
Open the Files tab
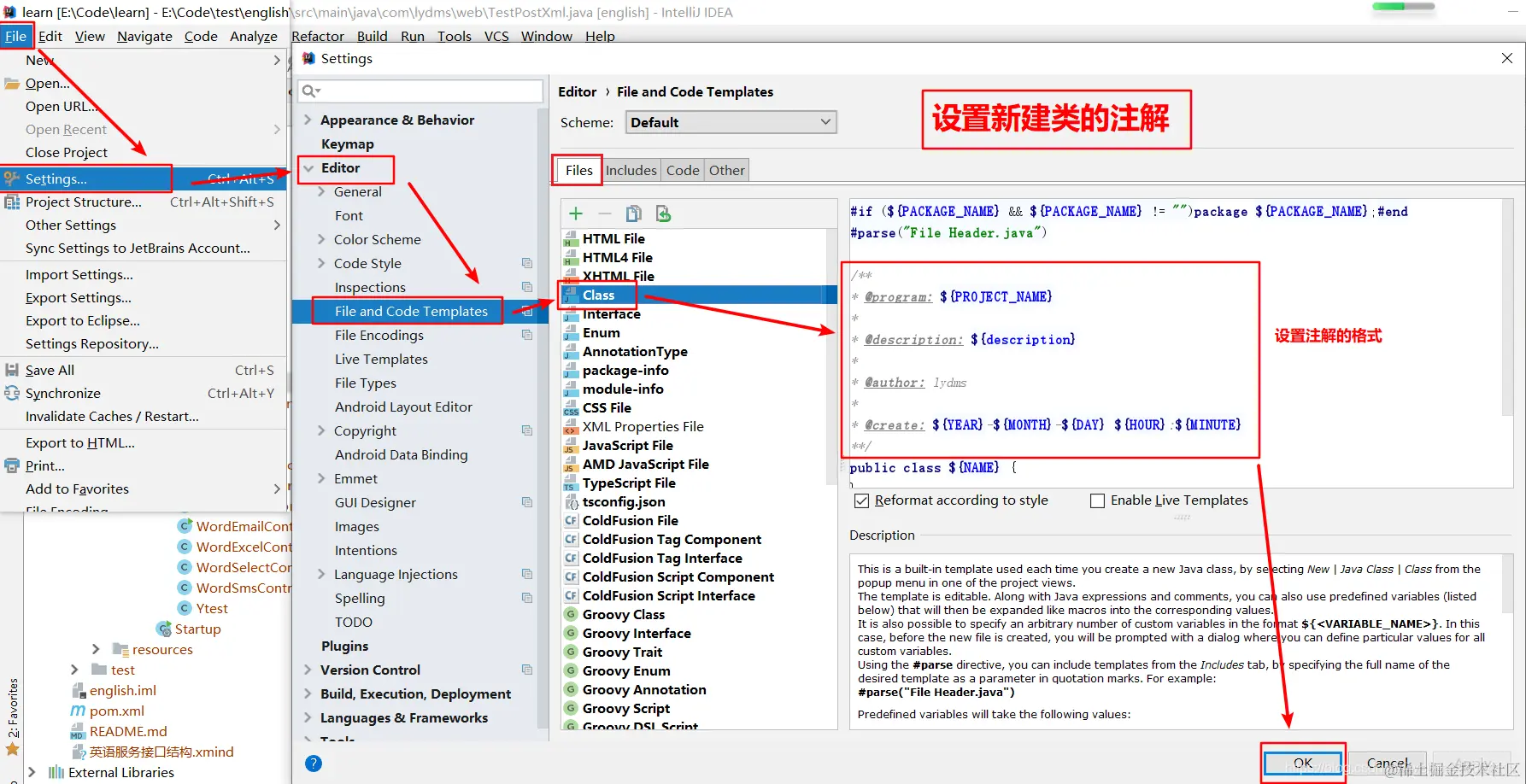(x=578, y=170)
